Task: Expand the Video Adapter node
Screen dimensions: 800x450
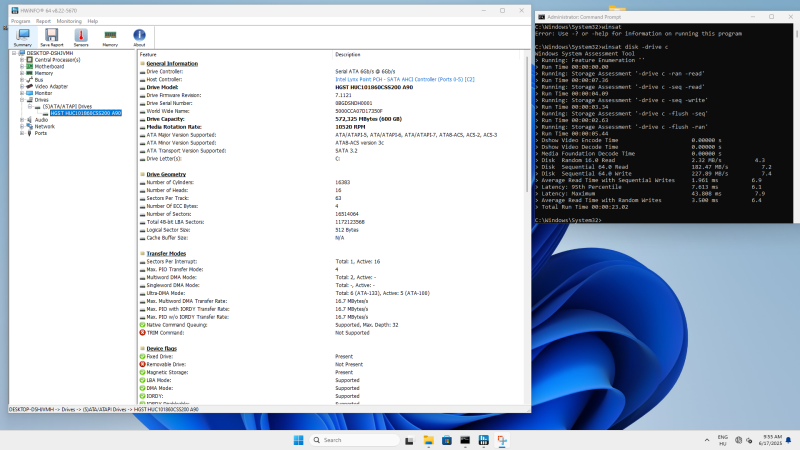Action: 22,86
